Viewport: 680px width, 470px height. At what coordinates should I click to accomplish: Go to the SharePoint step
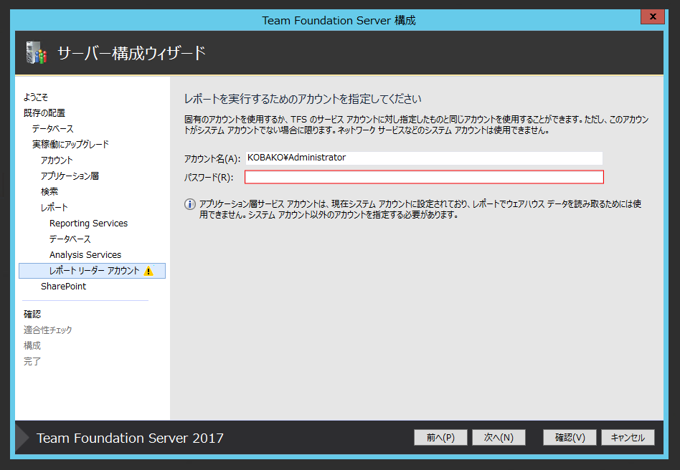point(63,286)
